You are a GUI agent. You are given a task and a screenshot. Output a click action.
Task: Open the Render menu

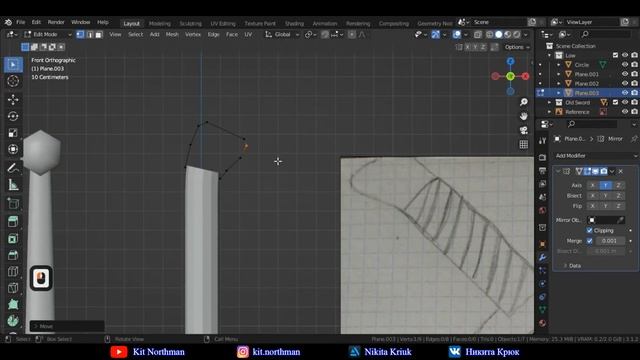point(56,22)
